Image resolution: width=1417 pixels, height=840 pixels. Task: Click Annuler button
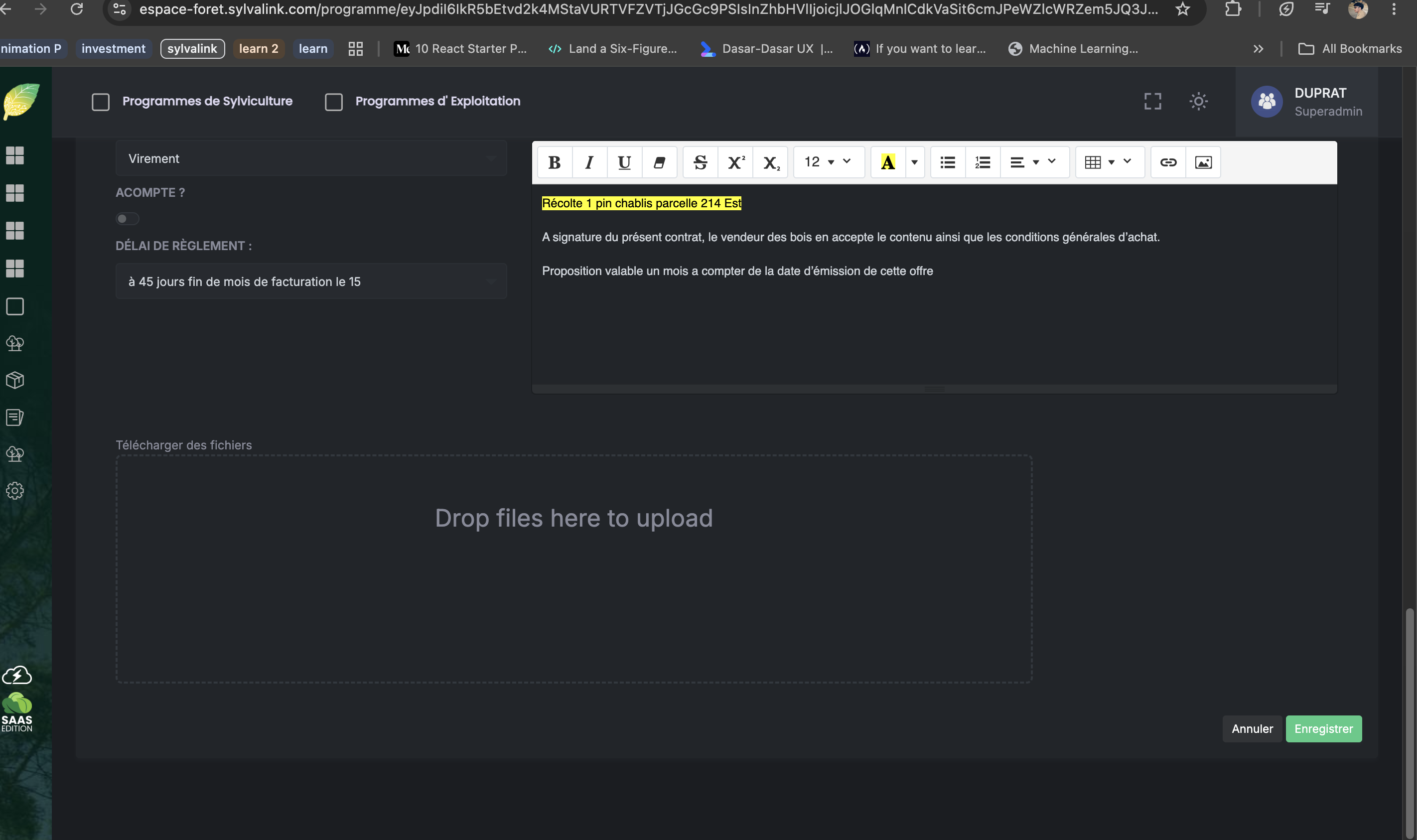tap(1252, 728)
